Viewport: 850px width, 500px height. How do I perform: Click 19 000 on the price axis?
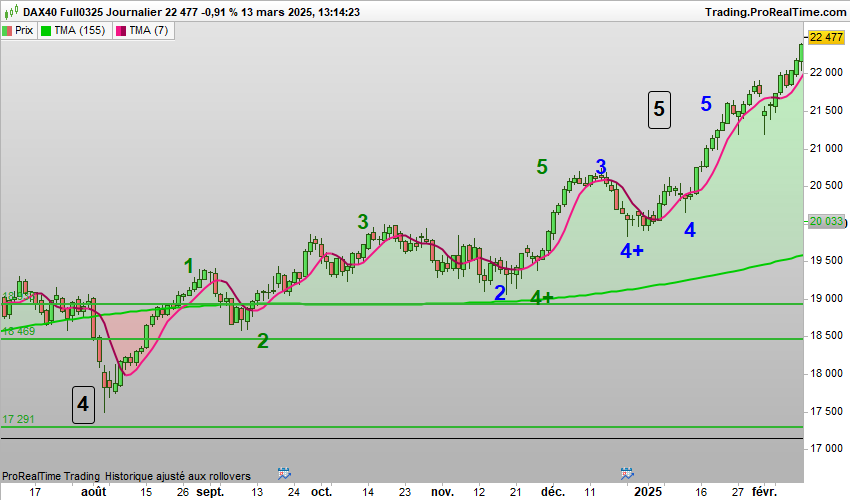click(x=826, y=298)
